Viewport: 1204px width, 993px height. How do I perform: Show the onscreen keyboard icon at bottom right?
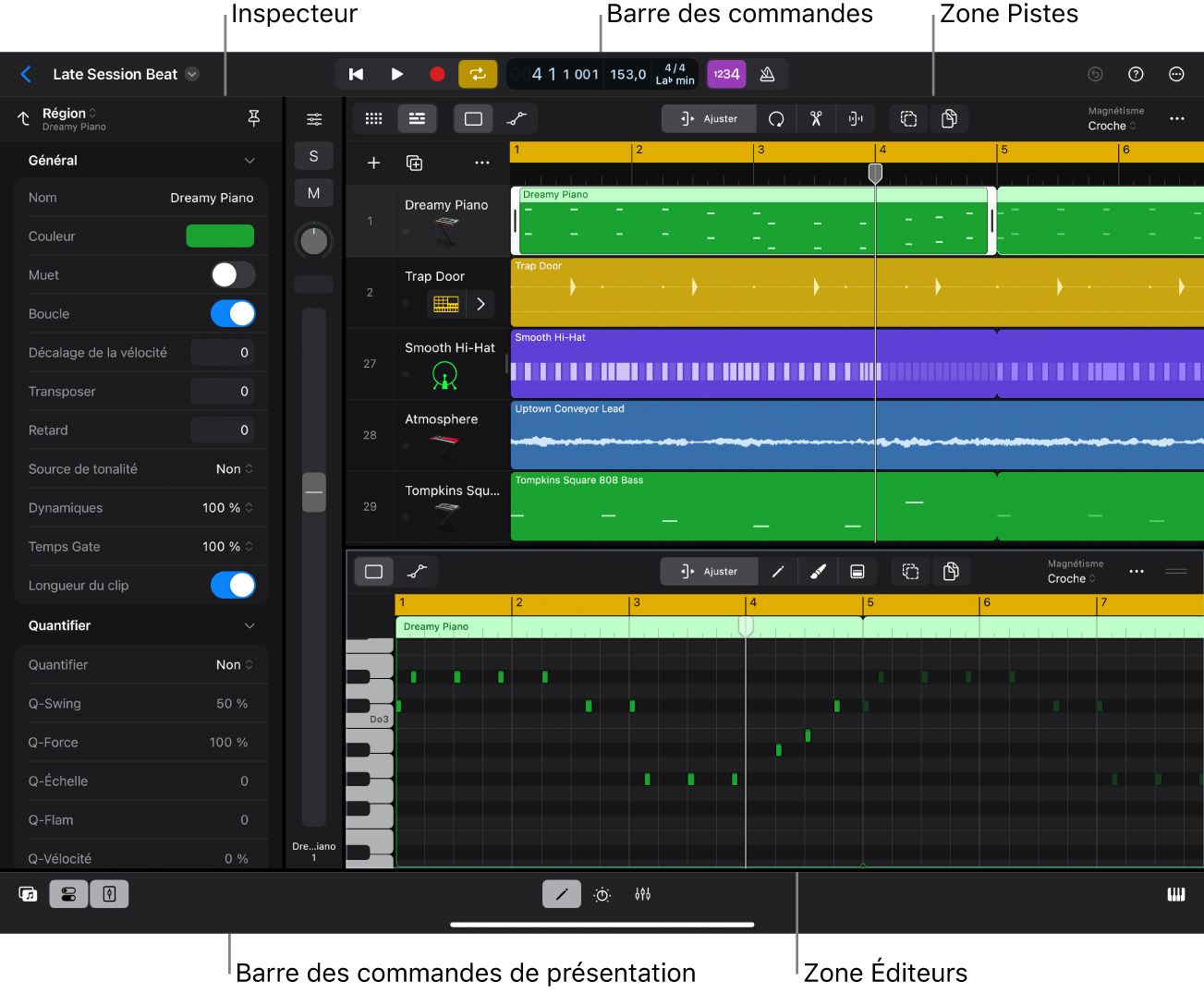(x=1175, y=893)
